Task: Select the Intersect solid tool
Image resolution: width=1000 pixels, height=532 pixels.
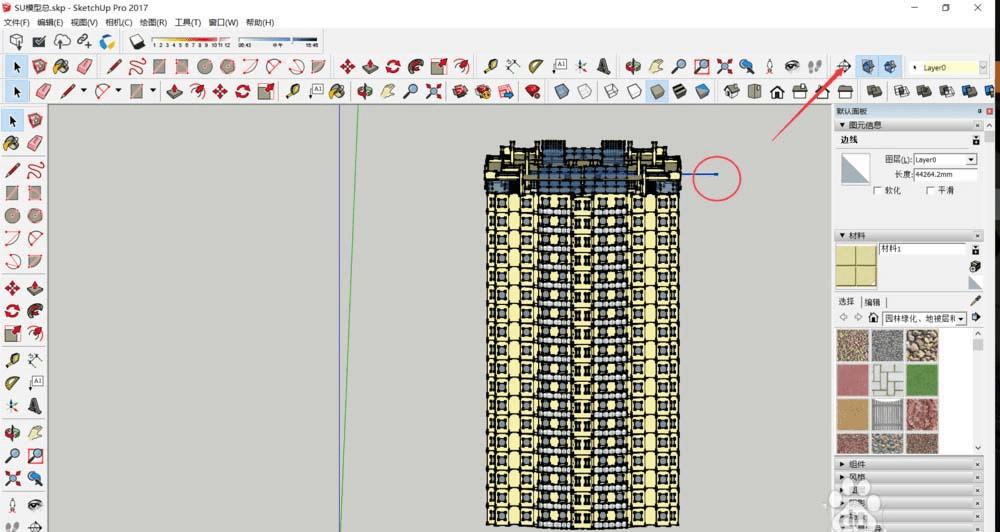Action: click(x=901, y=92)
